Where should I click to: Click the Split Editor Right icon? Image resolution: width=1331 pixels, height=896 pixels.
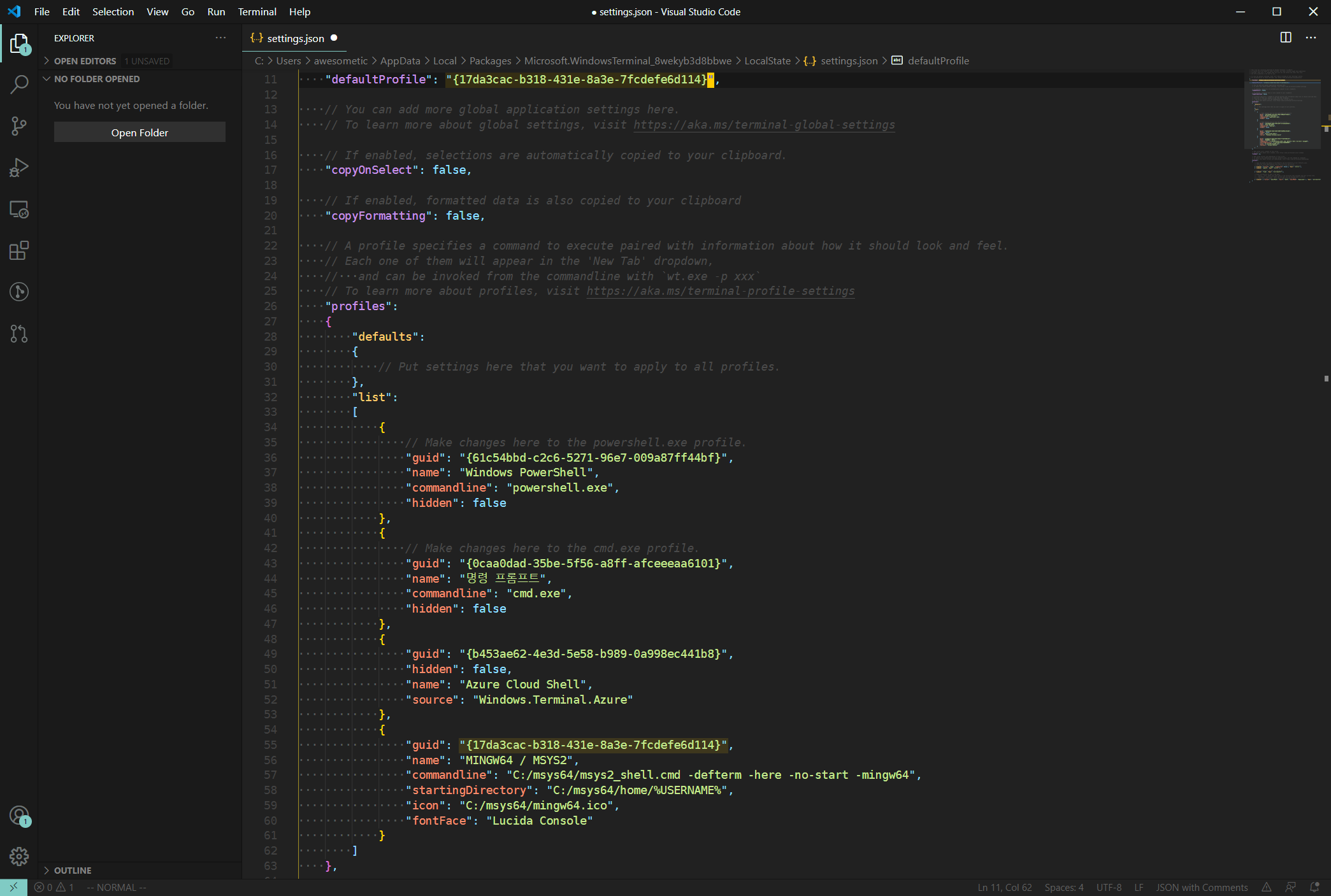point(1286,38)
